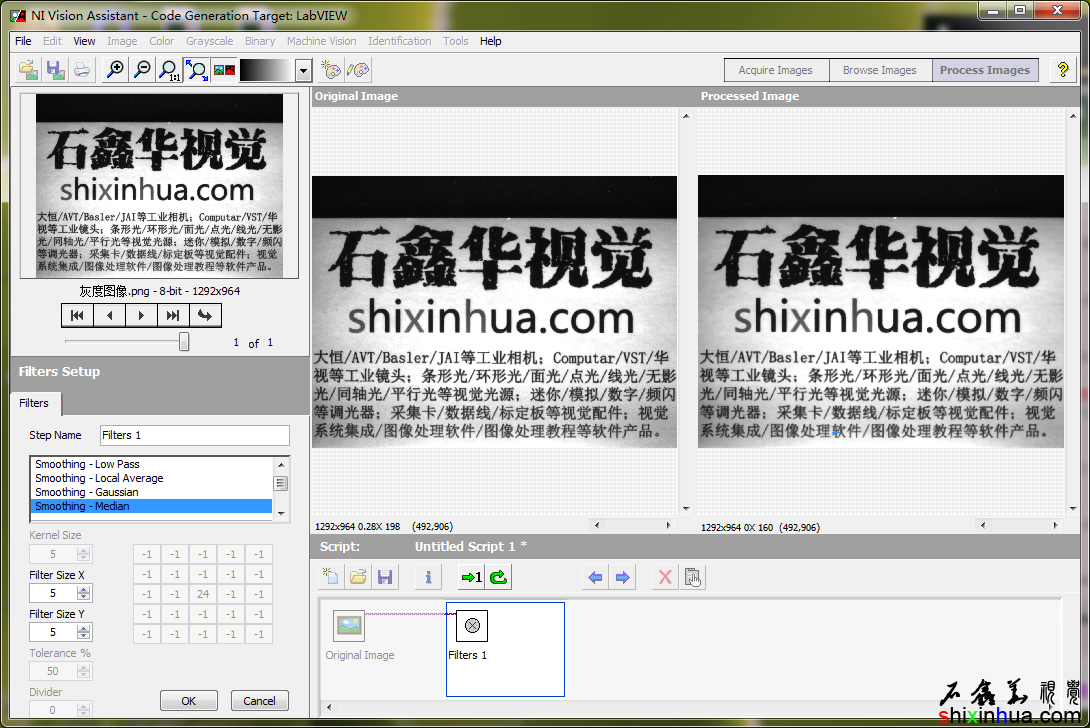Click the Filter Size X value field
Viewport: 1090px width, 728px height.
[x=53, y=593]
